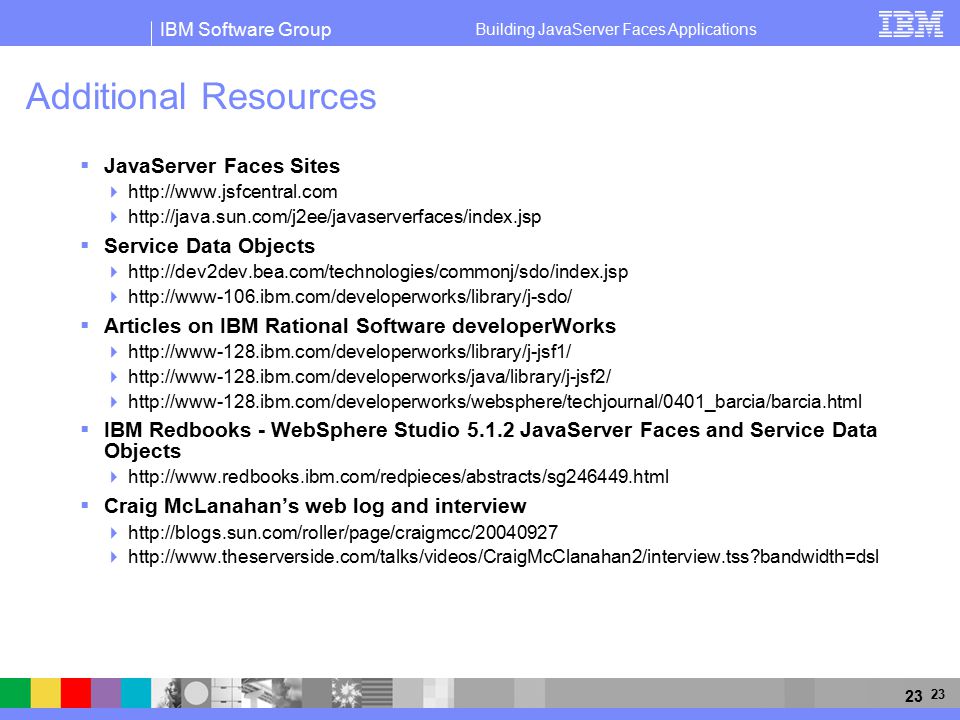Select the 'IBM Redbooks - WebSphere Studio 5.1.2' heading
960x720 pixels.
coord(490,440)
